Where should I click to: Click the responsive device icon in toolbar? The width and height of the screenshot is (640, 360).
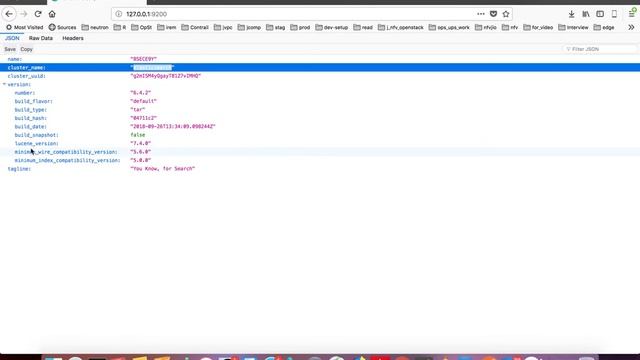point(614,14)
